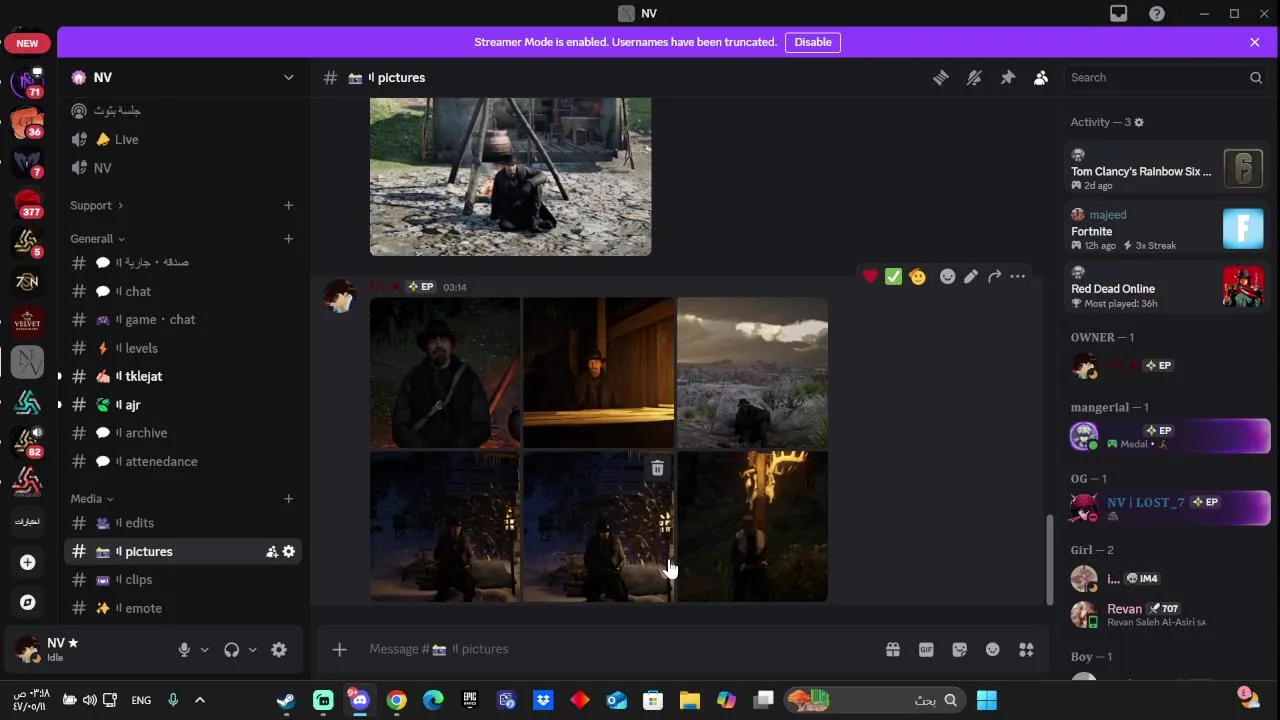
Task: Open the upload plus button in message bar
Action: point(340,649)
